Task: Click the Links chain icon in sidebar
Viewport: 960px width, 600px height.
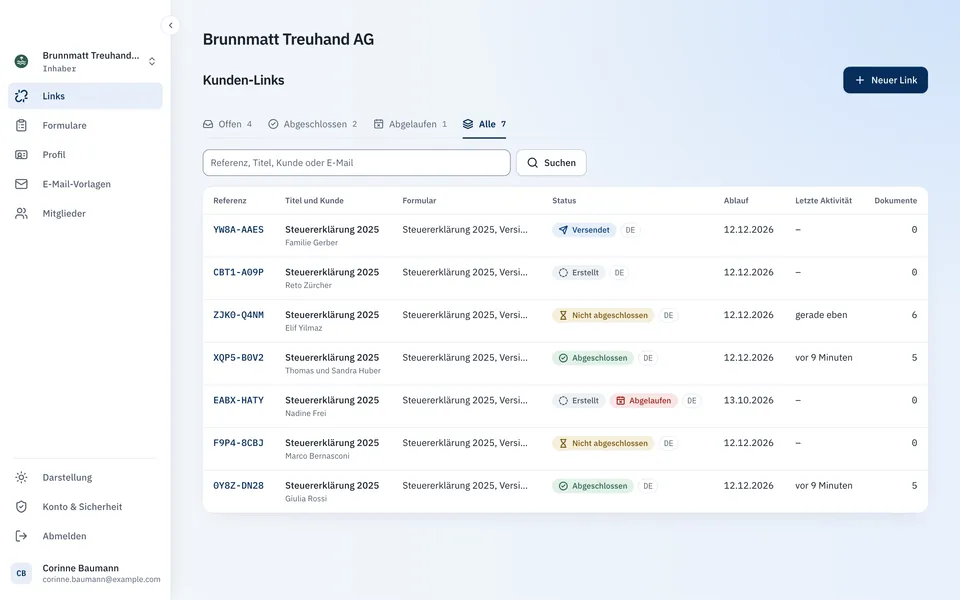Action: click(x=21, y=96)
